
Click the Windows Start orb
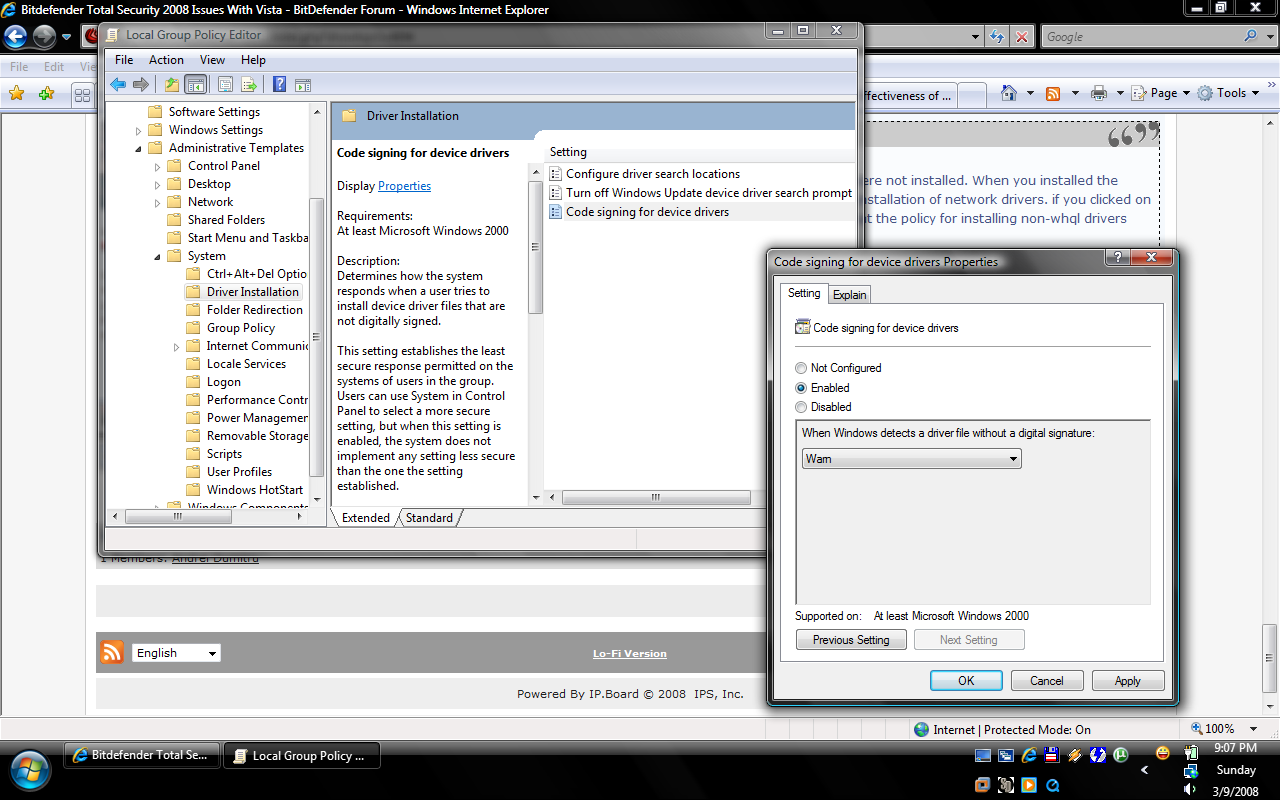32,771
